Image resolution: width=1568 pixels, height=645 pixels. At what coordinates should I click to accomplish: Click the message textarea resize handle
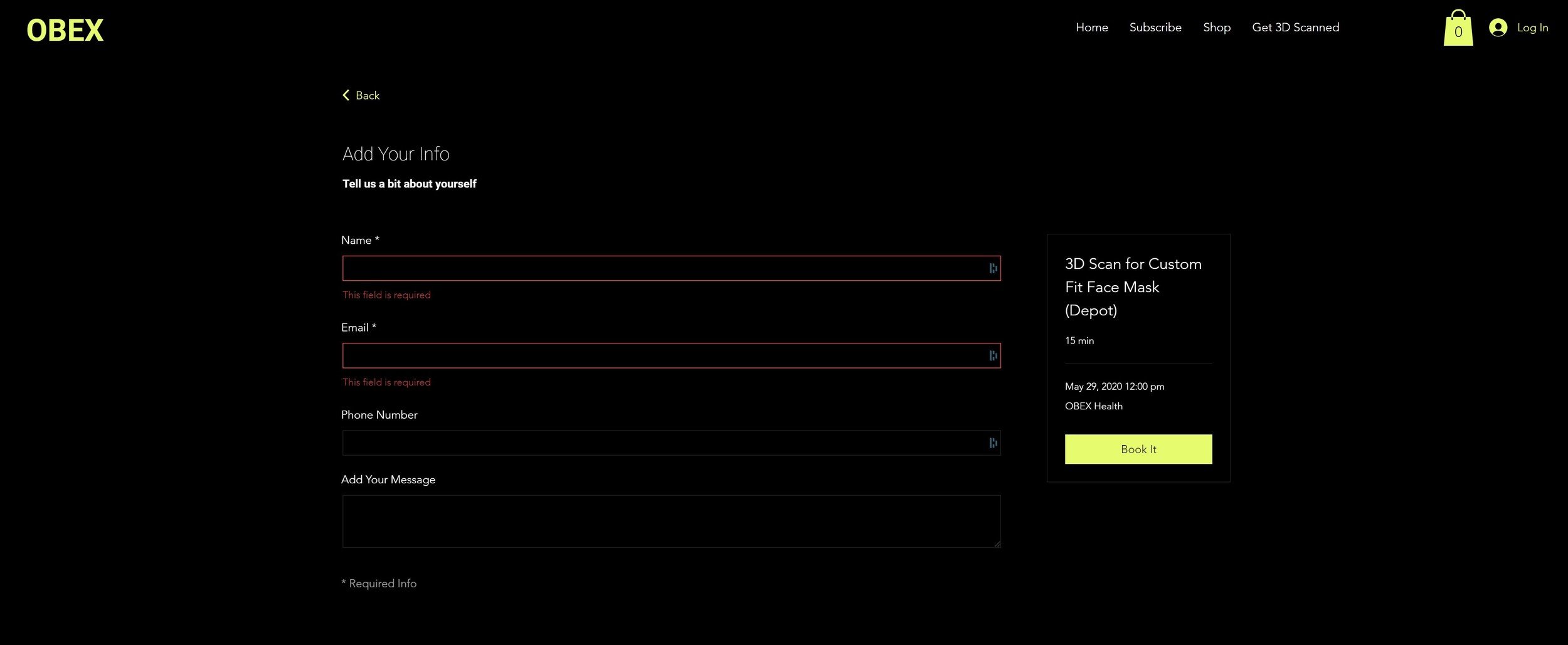click(997, 543)
